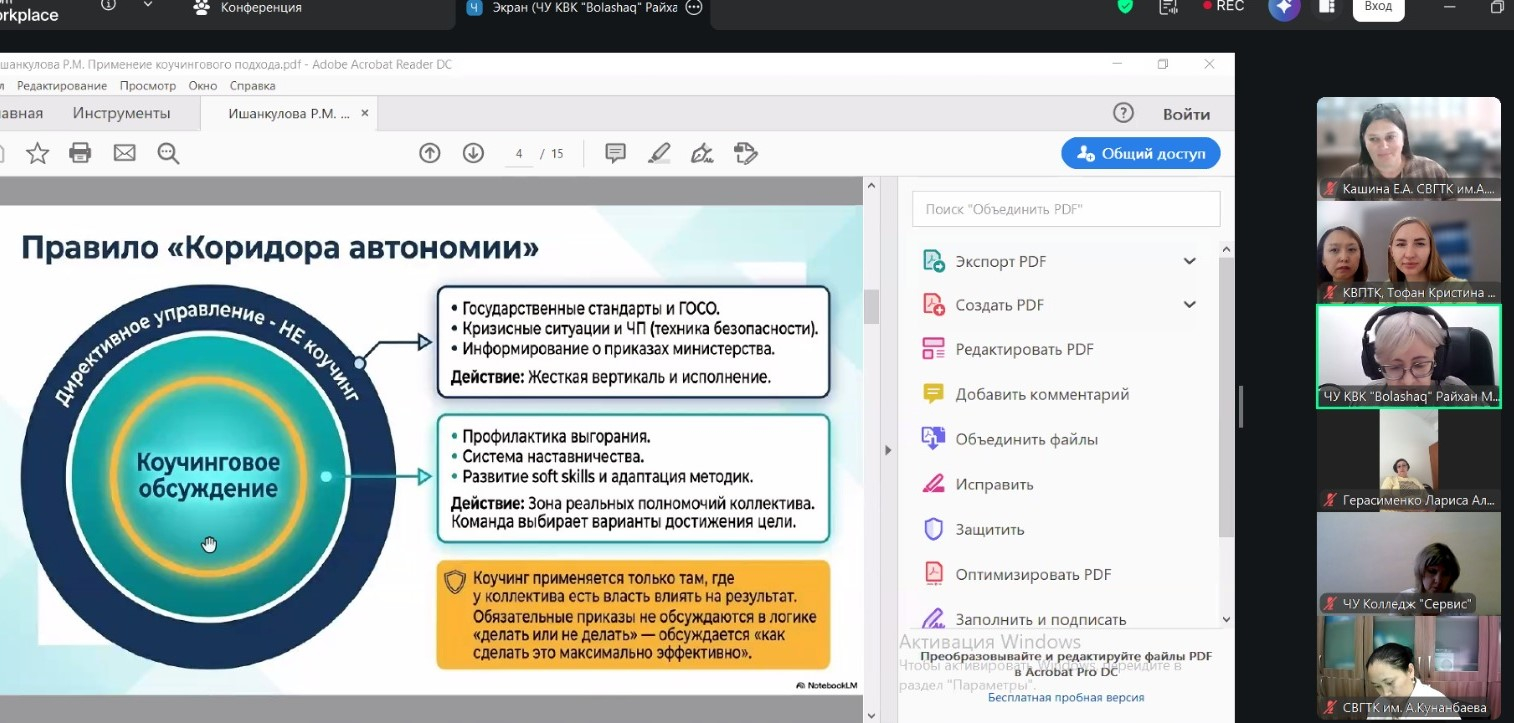Open the Просмотр menu
Screen dimensions: 1514x723
click(x=148, y=86)
